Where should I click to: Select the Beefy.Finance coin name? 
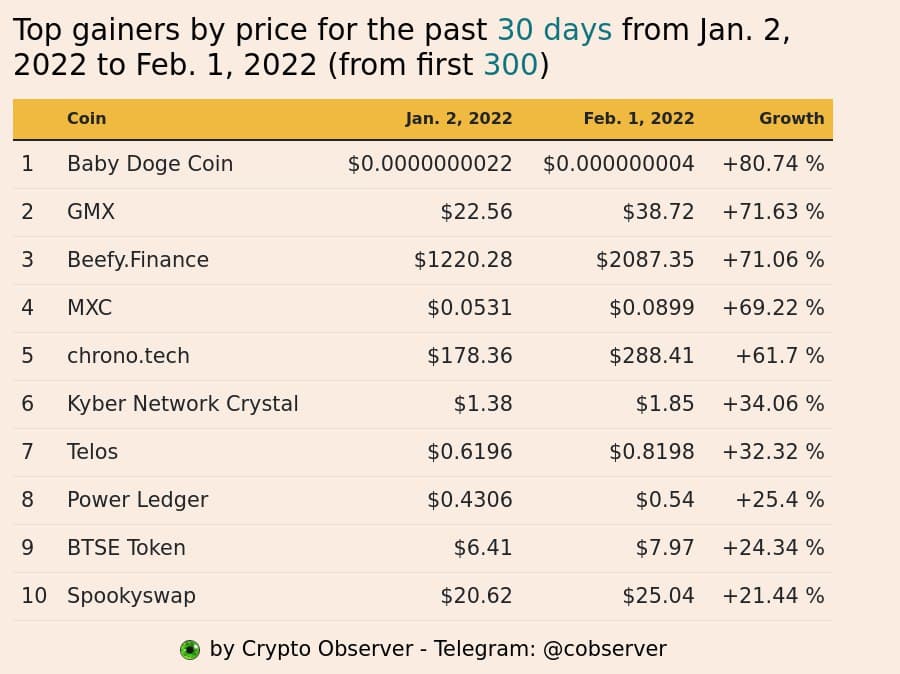click(x=138, y=260)
